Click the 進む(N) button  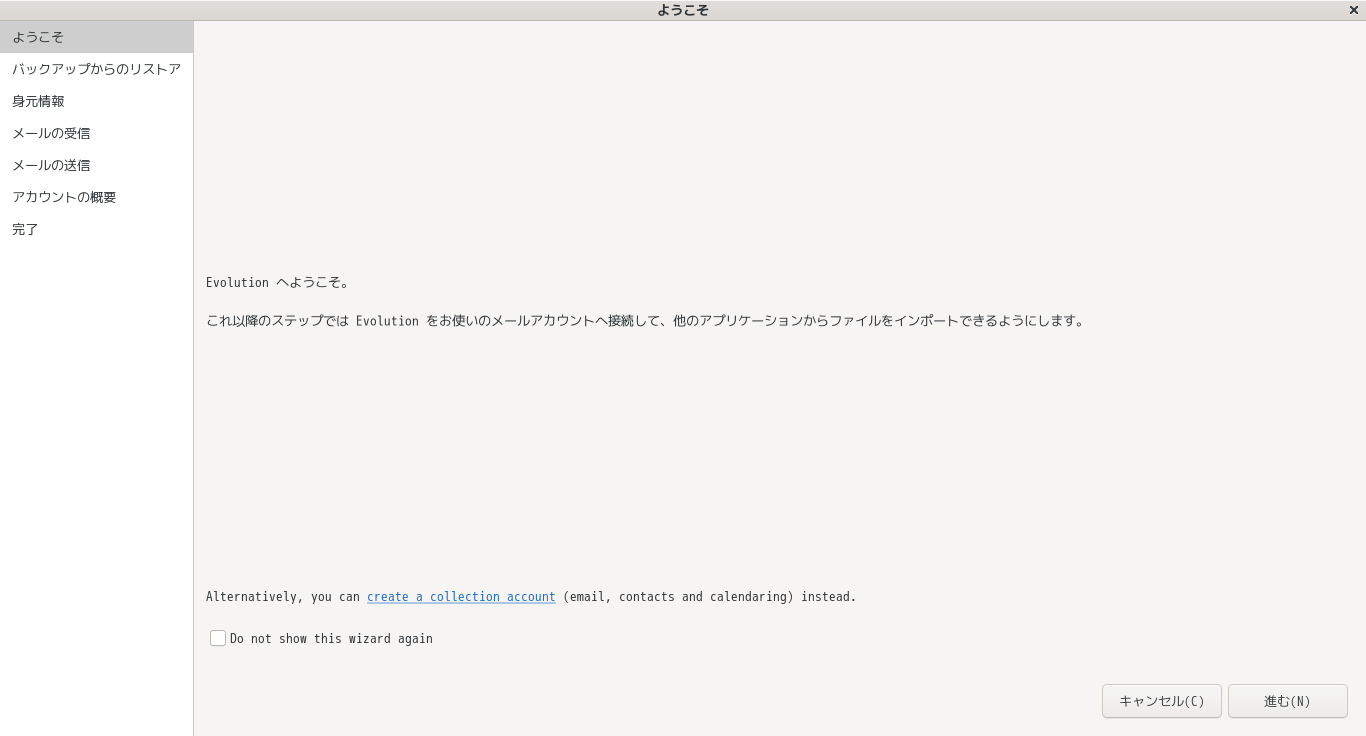pos(1288,701)
